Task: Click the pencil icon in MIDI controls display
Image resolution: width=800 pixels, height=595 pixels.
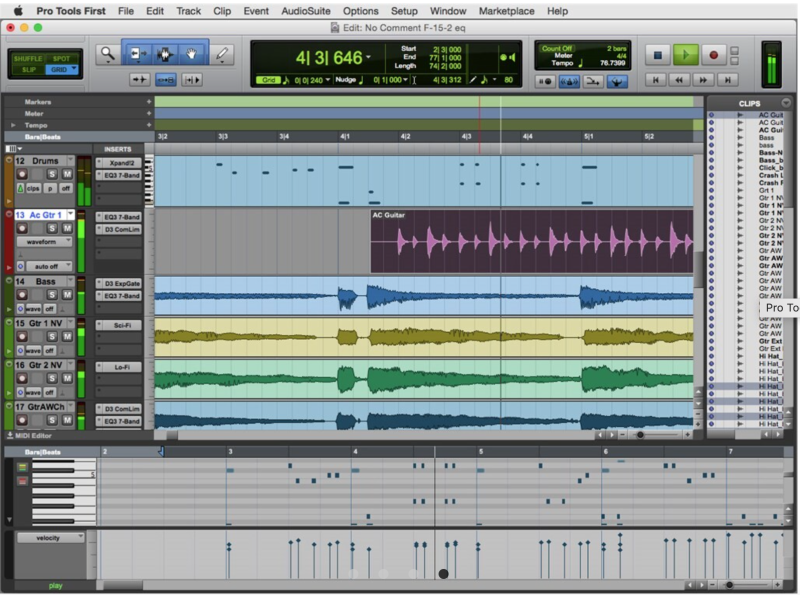Action: (x=473, y=80)
